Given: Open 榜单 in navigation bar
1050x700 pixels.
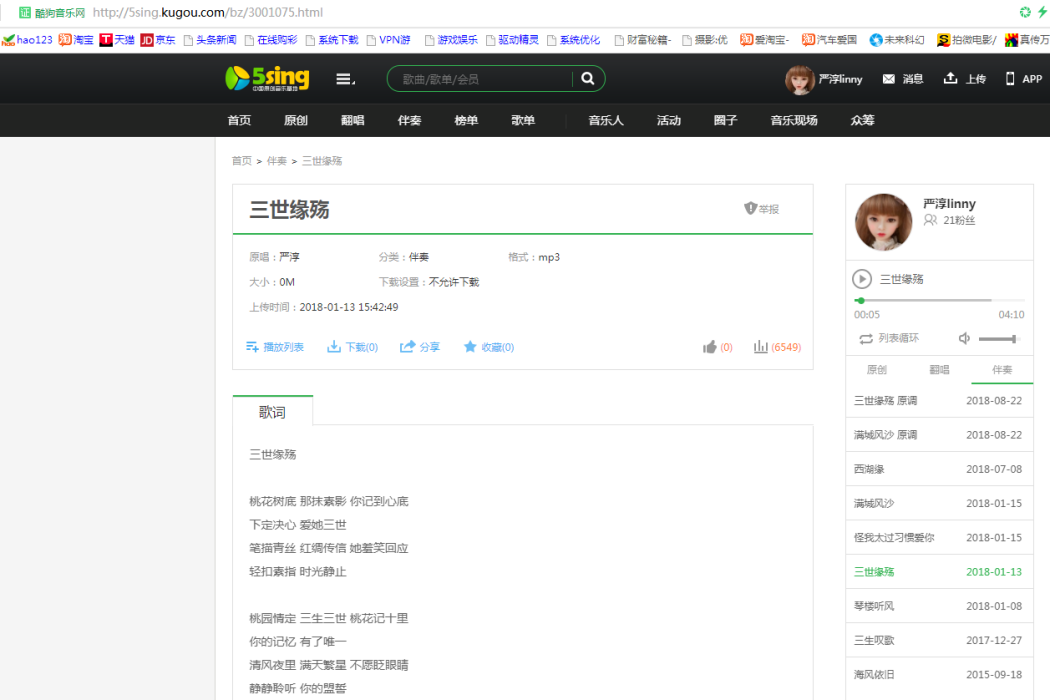Looking at the screenshot, I should tap(466, 121).
